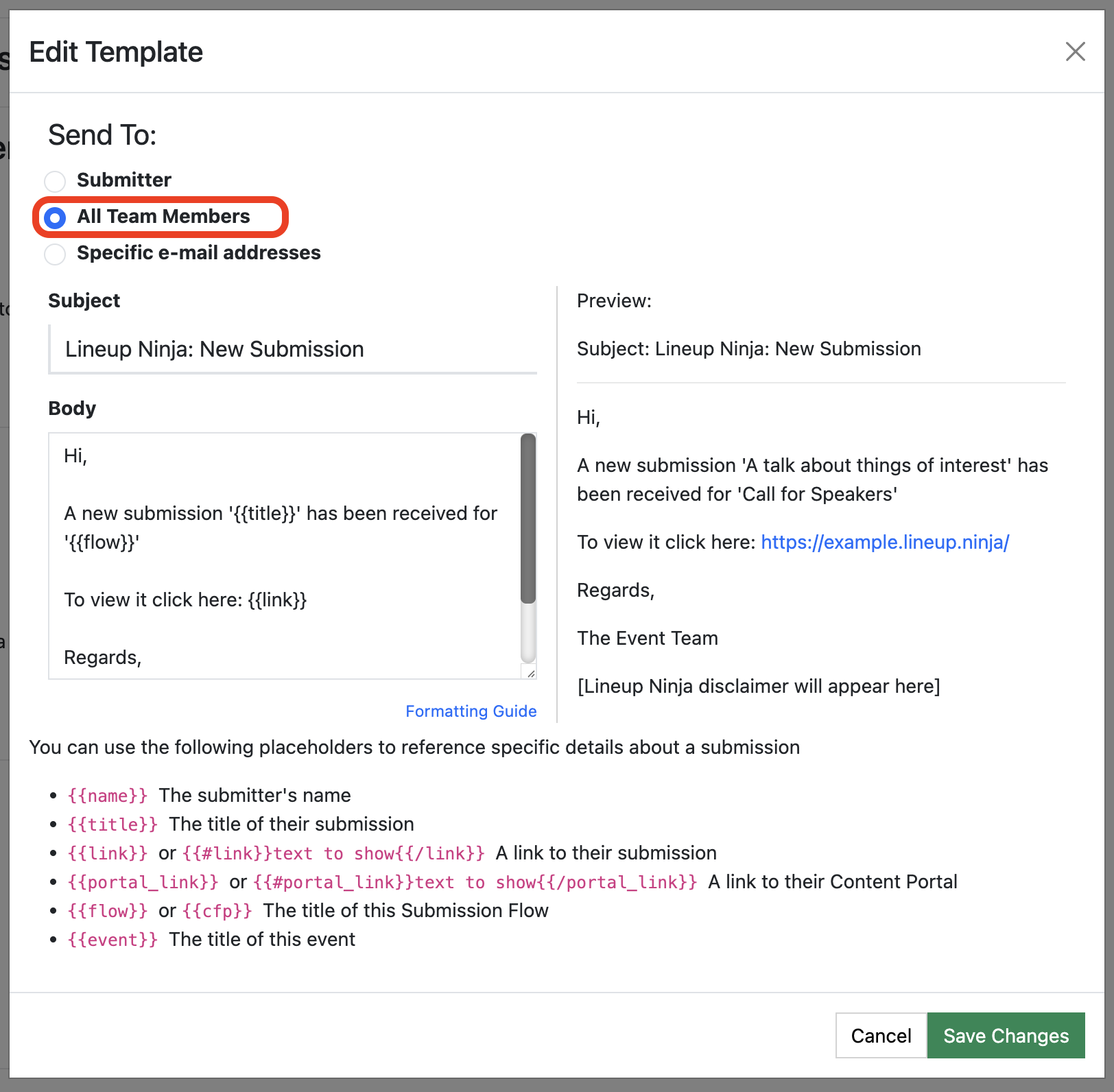Click the {{cfp}} placeholder code
Image resolution: width=1114 pixels, height=1092 pixels.
point(217,911)
